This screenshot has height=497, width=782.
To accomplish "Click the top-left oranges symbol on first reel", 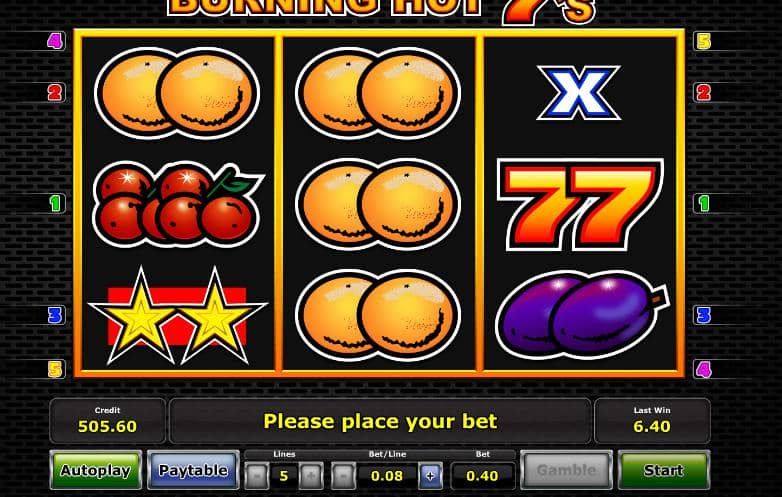I will point(177,93).
